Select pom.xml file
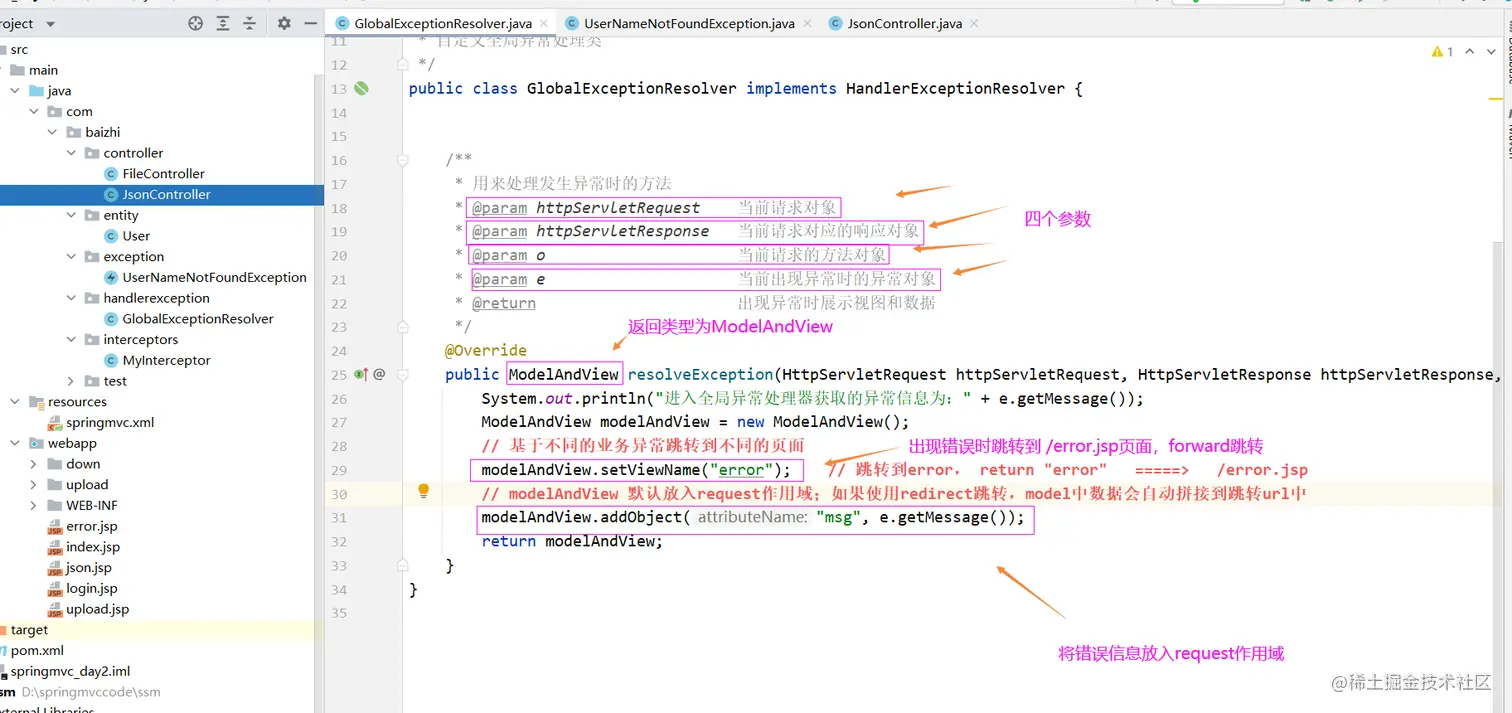This screenshot has width=1512, height=713. [37, 651]
